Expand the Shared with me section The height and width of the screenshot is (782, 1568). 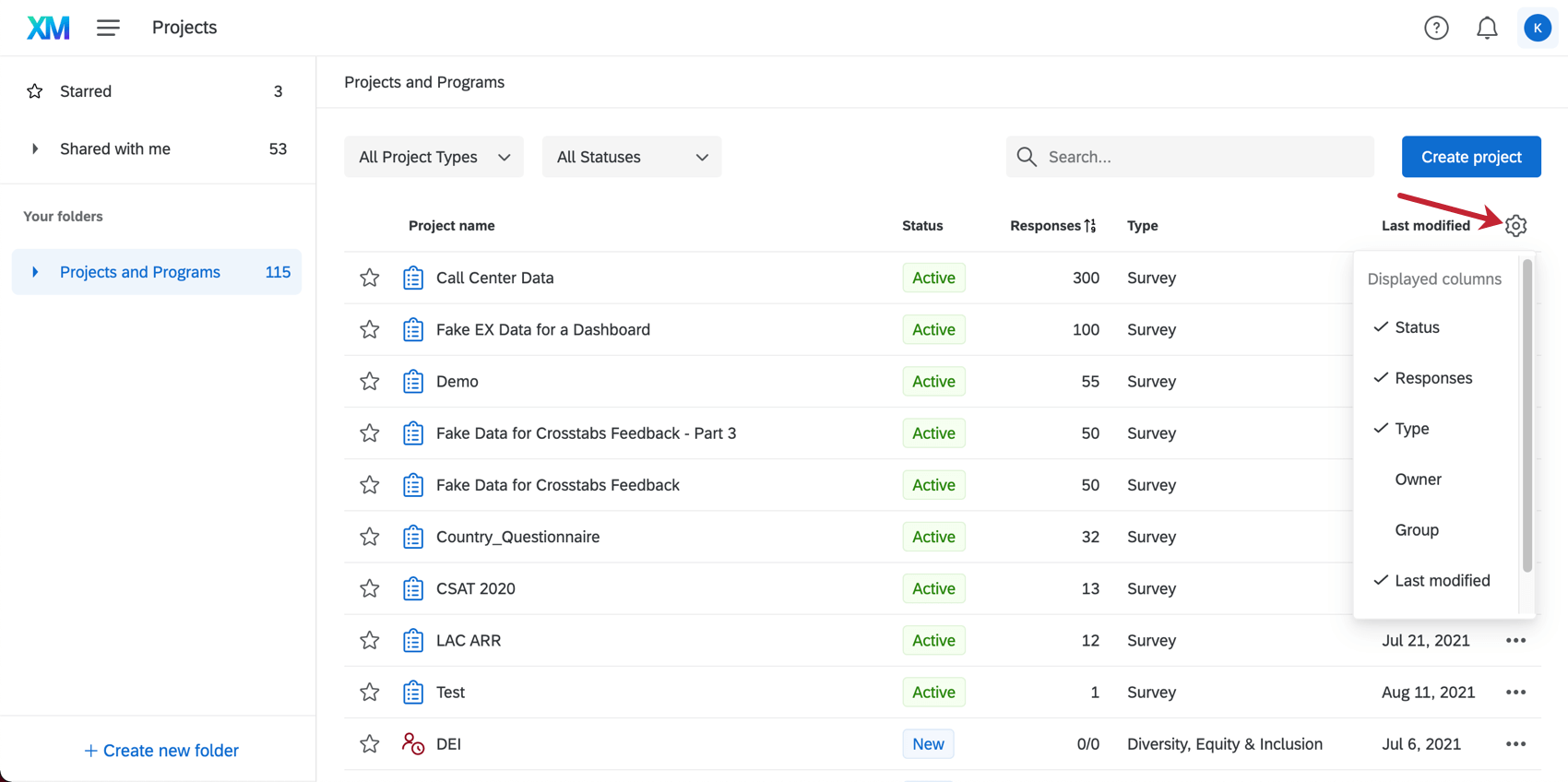coord(35,149)
